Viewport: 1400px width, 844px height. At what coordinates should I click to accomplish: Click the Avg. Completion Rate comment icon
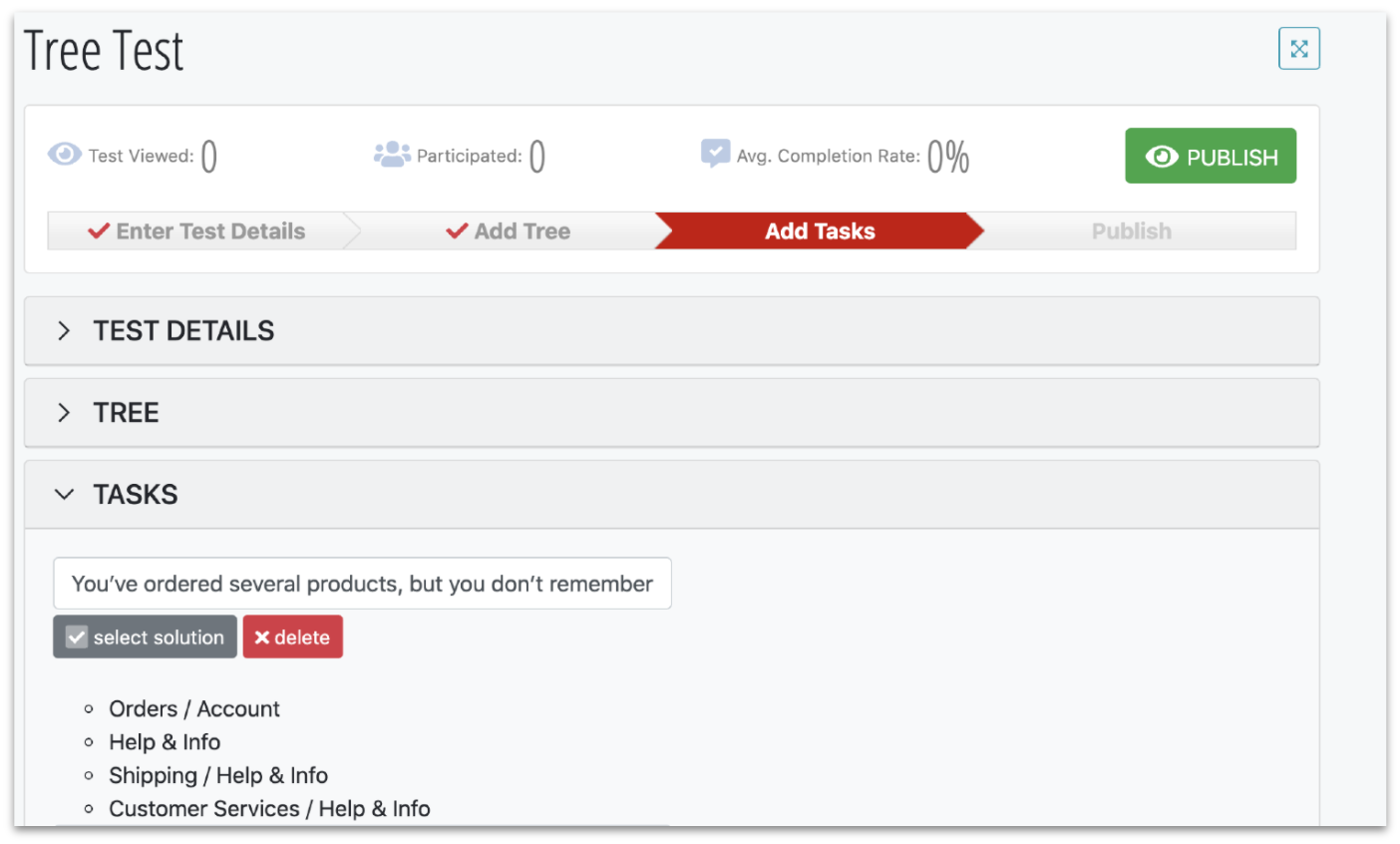(715, 154)
